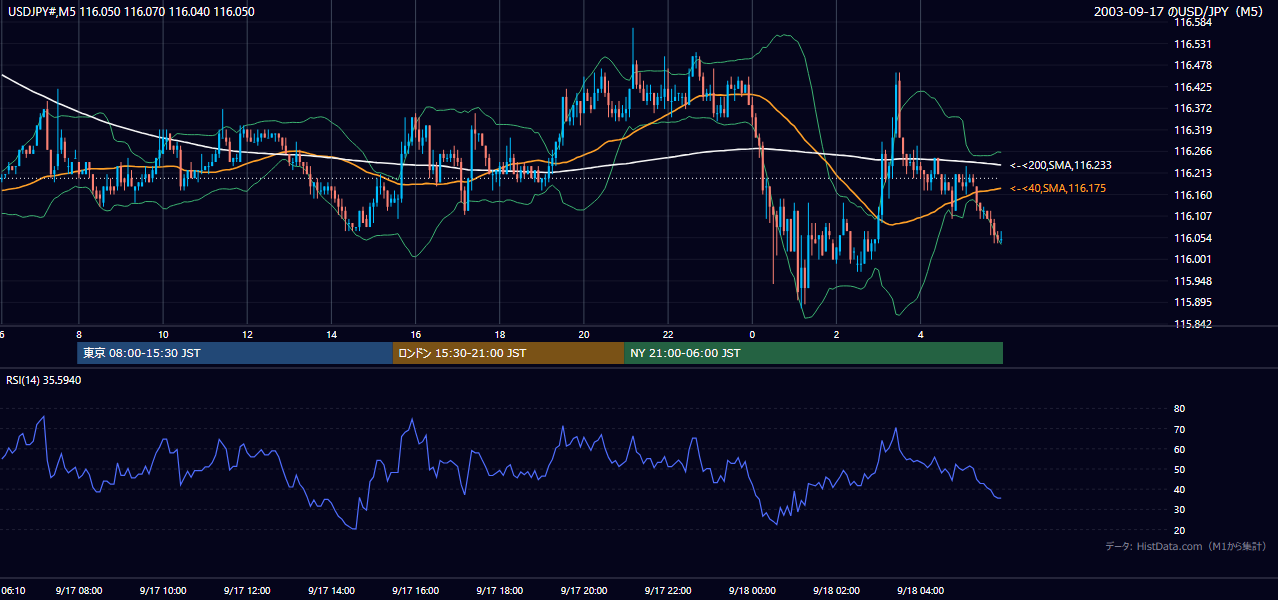
Task: Click price level 116.266 on the axis
Action: coord(1192,152)
